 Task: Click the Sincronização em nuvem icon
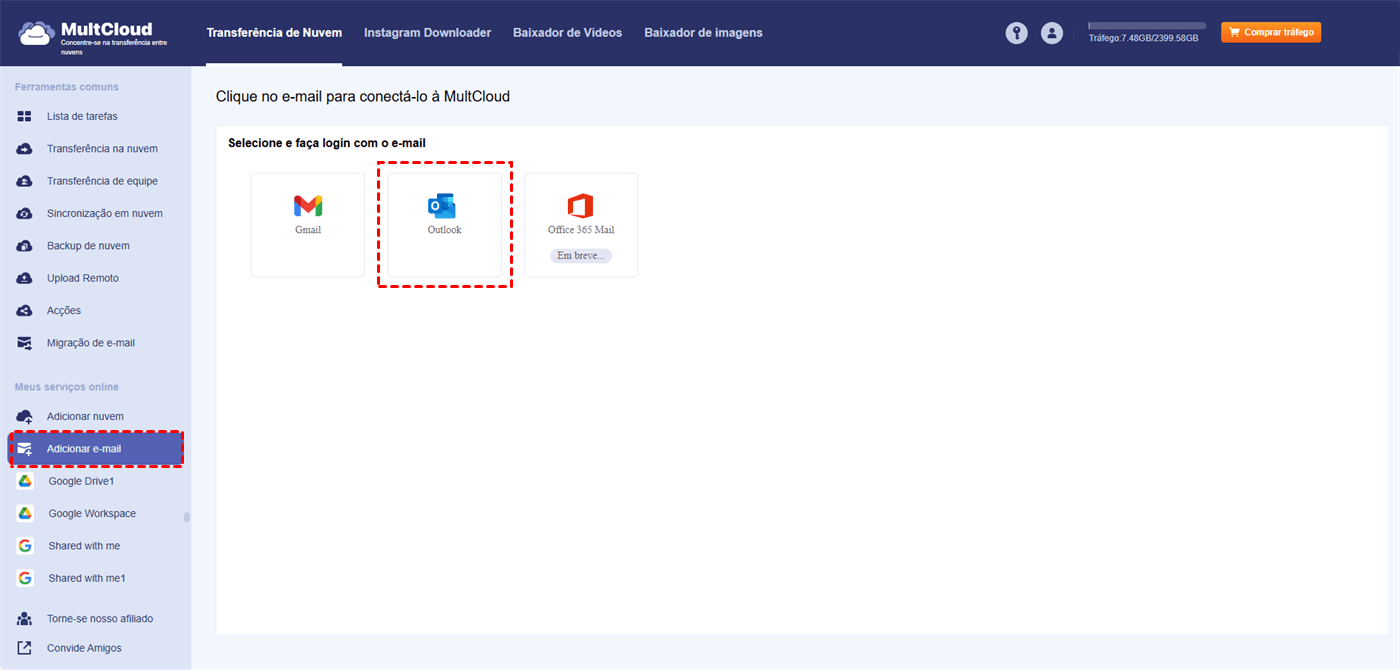(25, 213)
